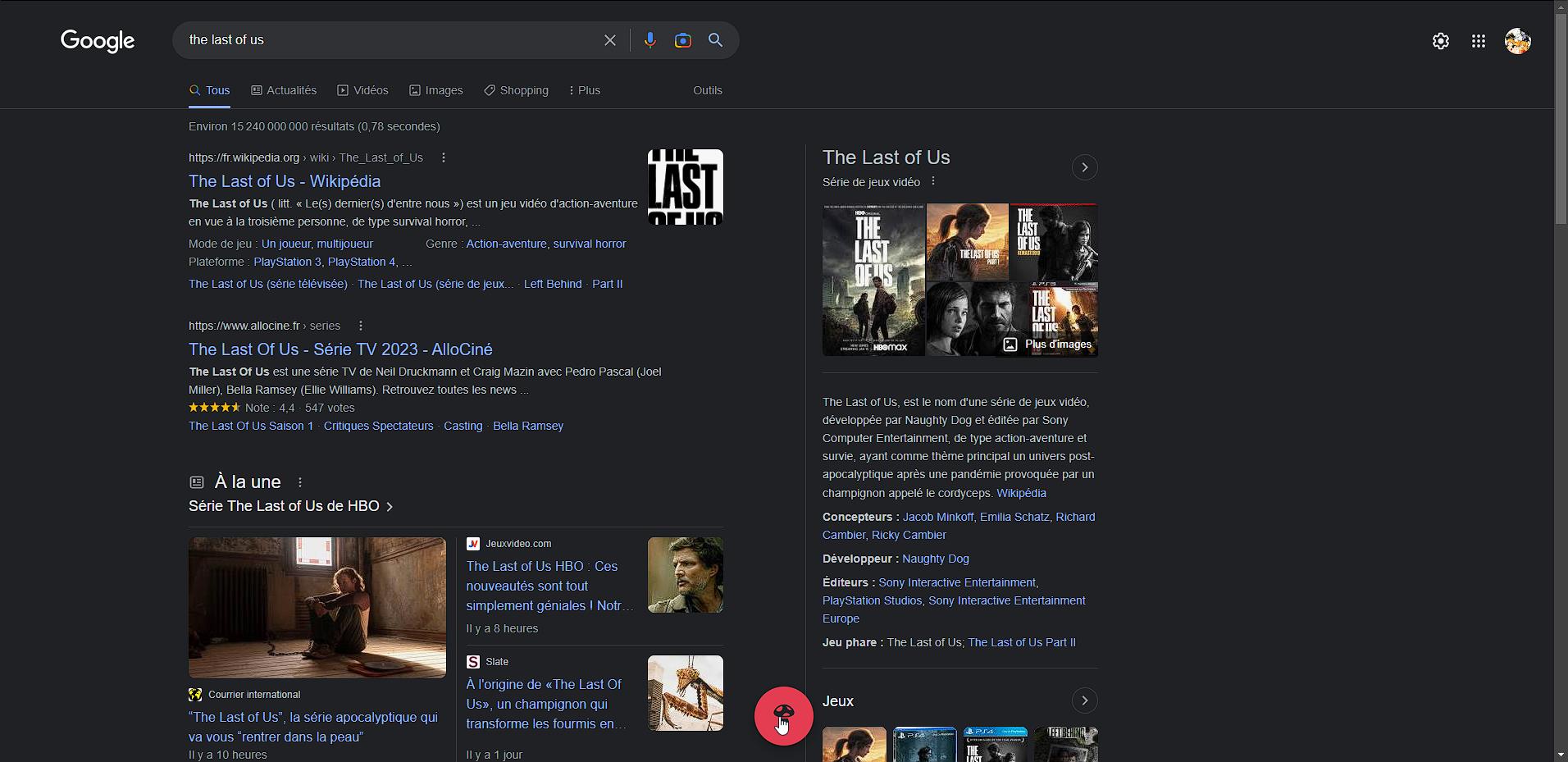Open your Google account profile avatar
This screenshot has width=1568, height=762.
tap(1517, 41)
